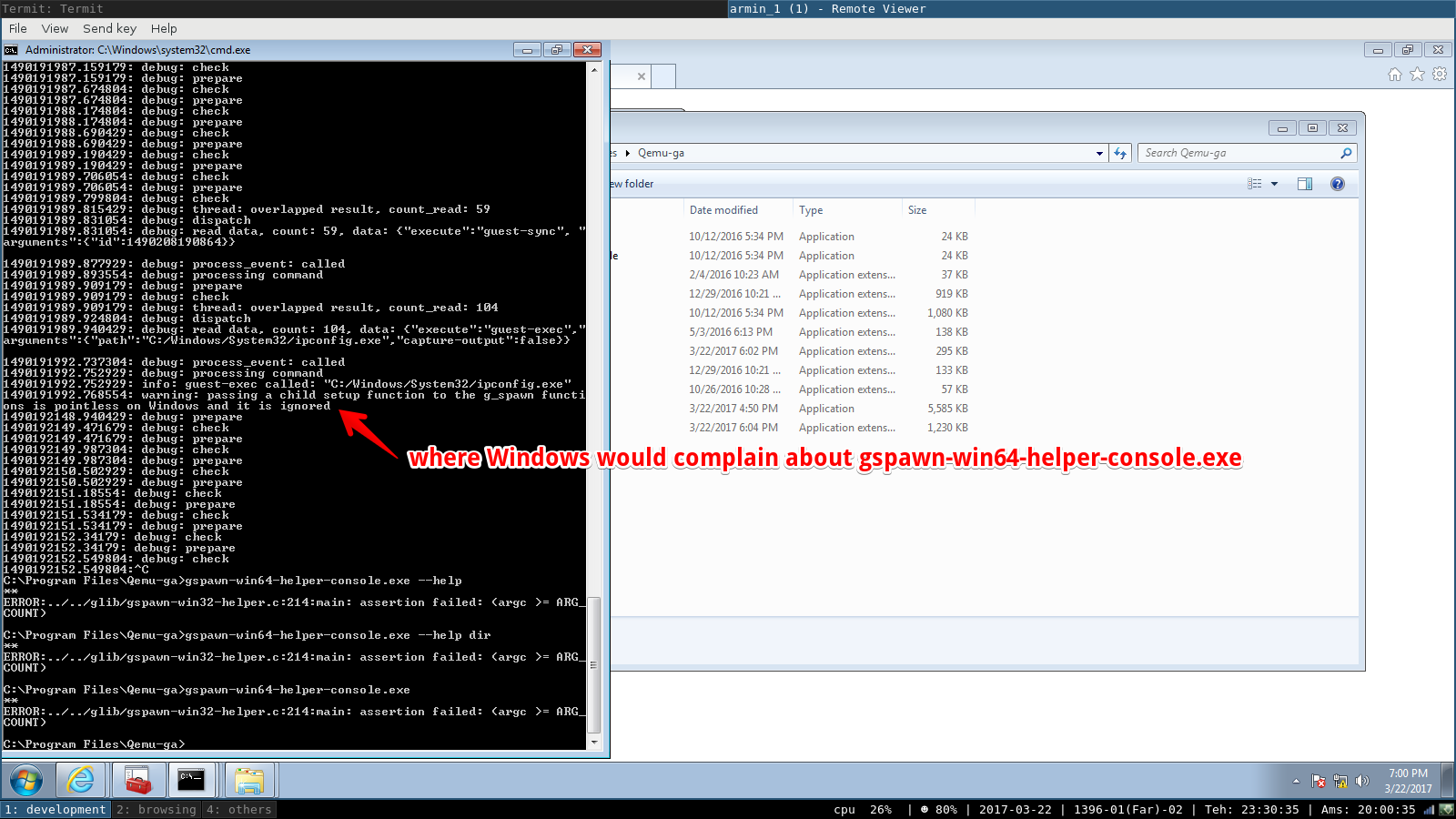Viewport: 1456px width, 819px height.
Task: Click the Internet Explorer Home icon
Action: (x=1395, y=75)
